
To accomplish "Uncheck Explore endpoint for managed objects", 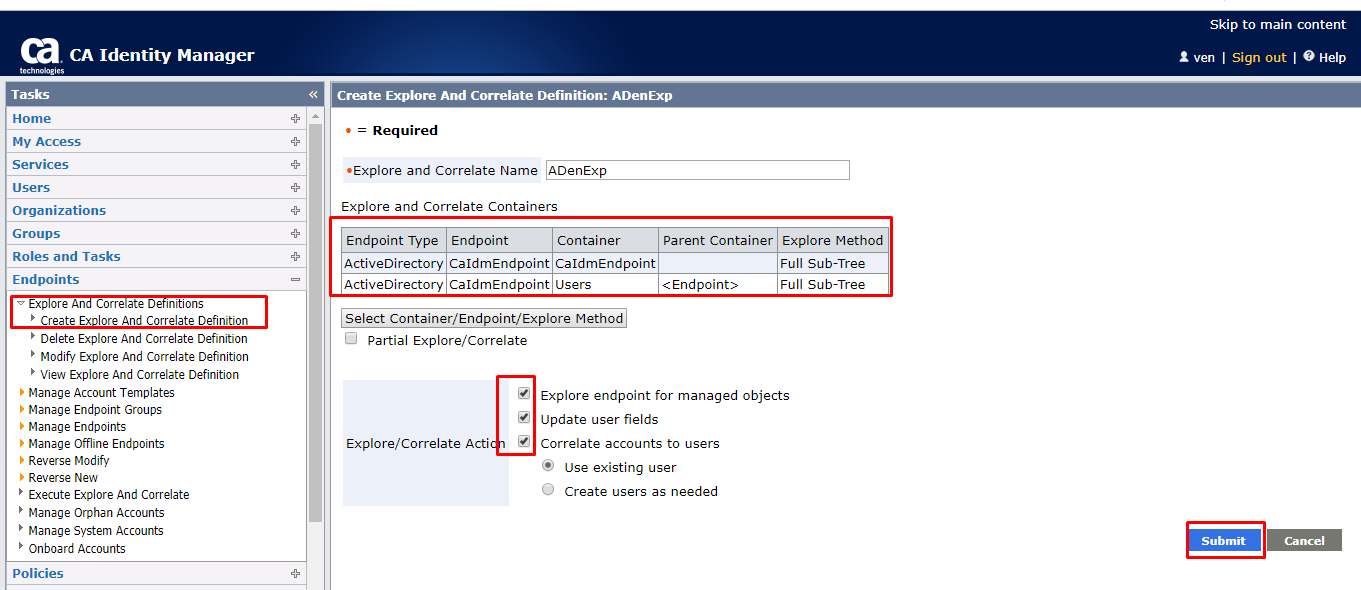I will tap(524, 394).
